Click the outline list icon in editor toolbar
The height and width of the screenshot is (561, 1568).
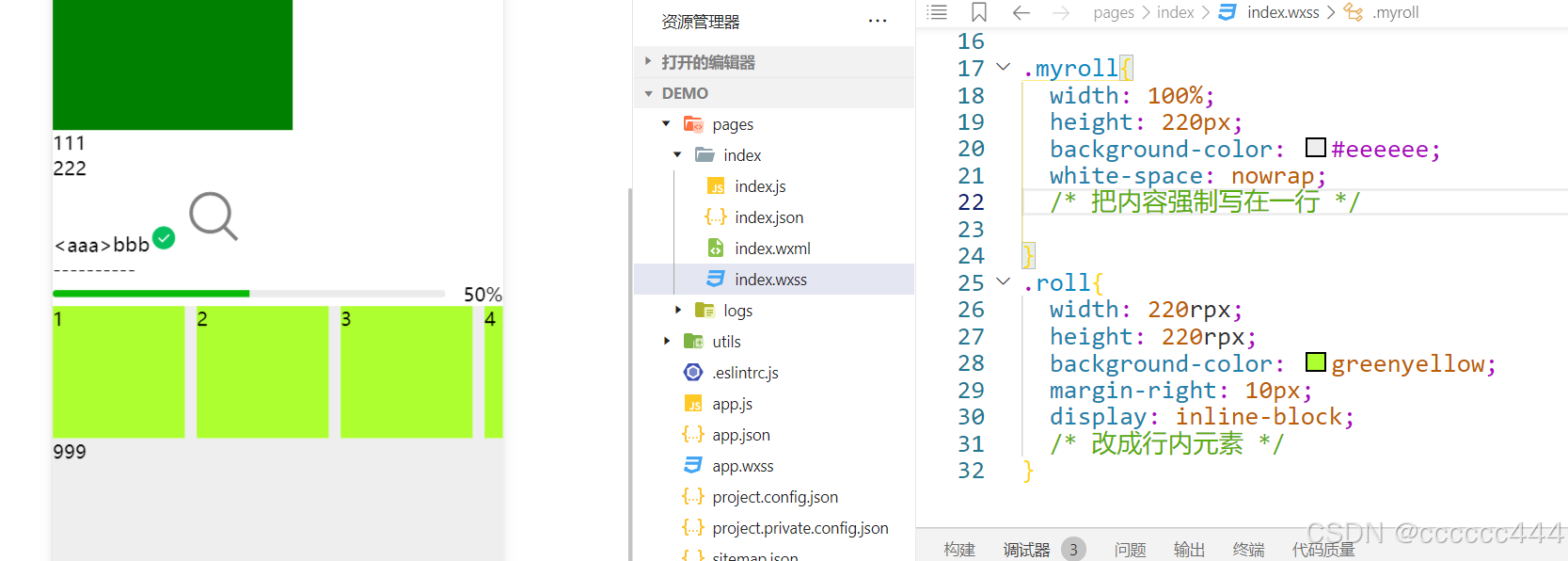(937, 12)
